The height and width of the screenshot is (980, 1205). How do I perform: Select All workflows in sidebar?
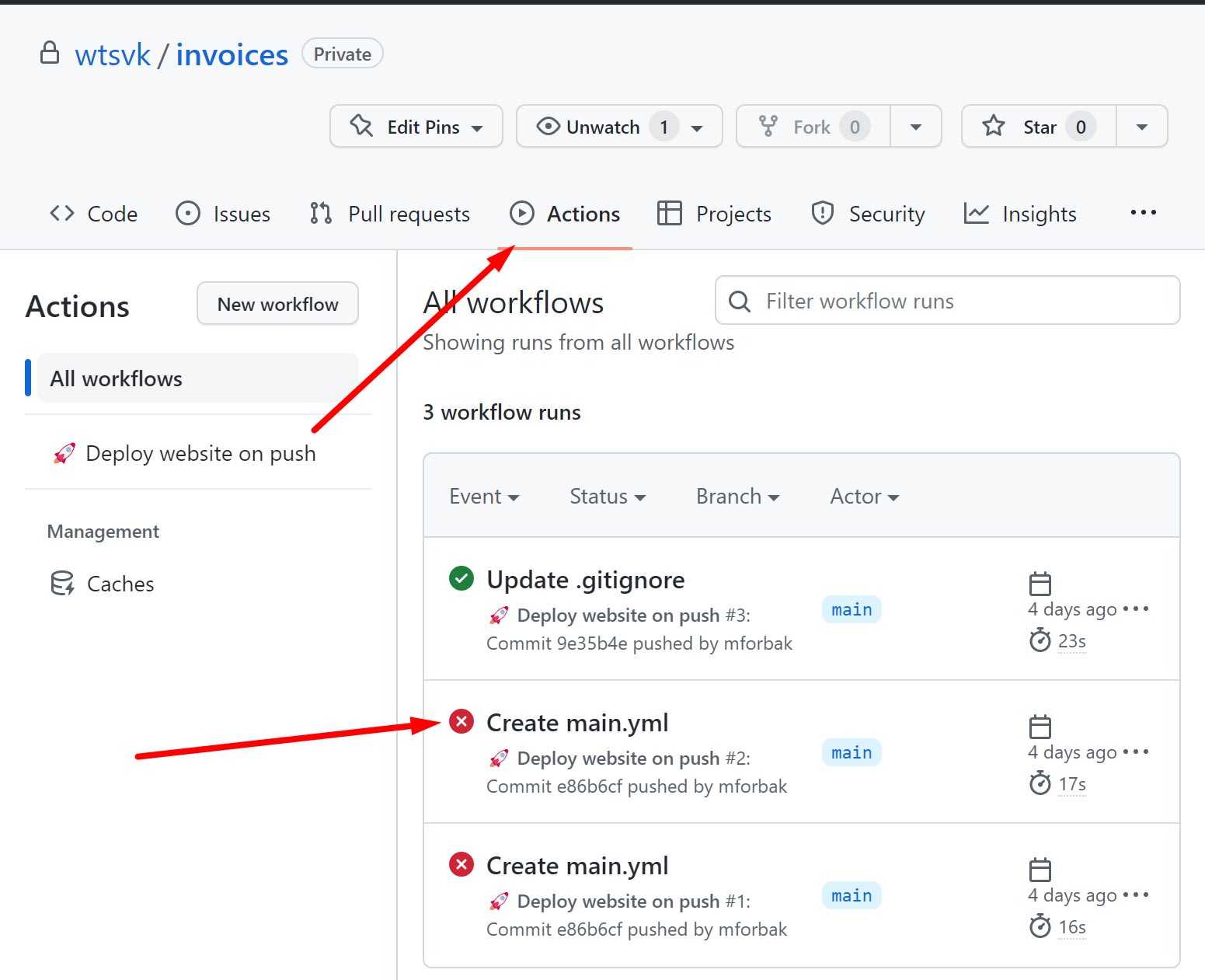coord(198,378)
